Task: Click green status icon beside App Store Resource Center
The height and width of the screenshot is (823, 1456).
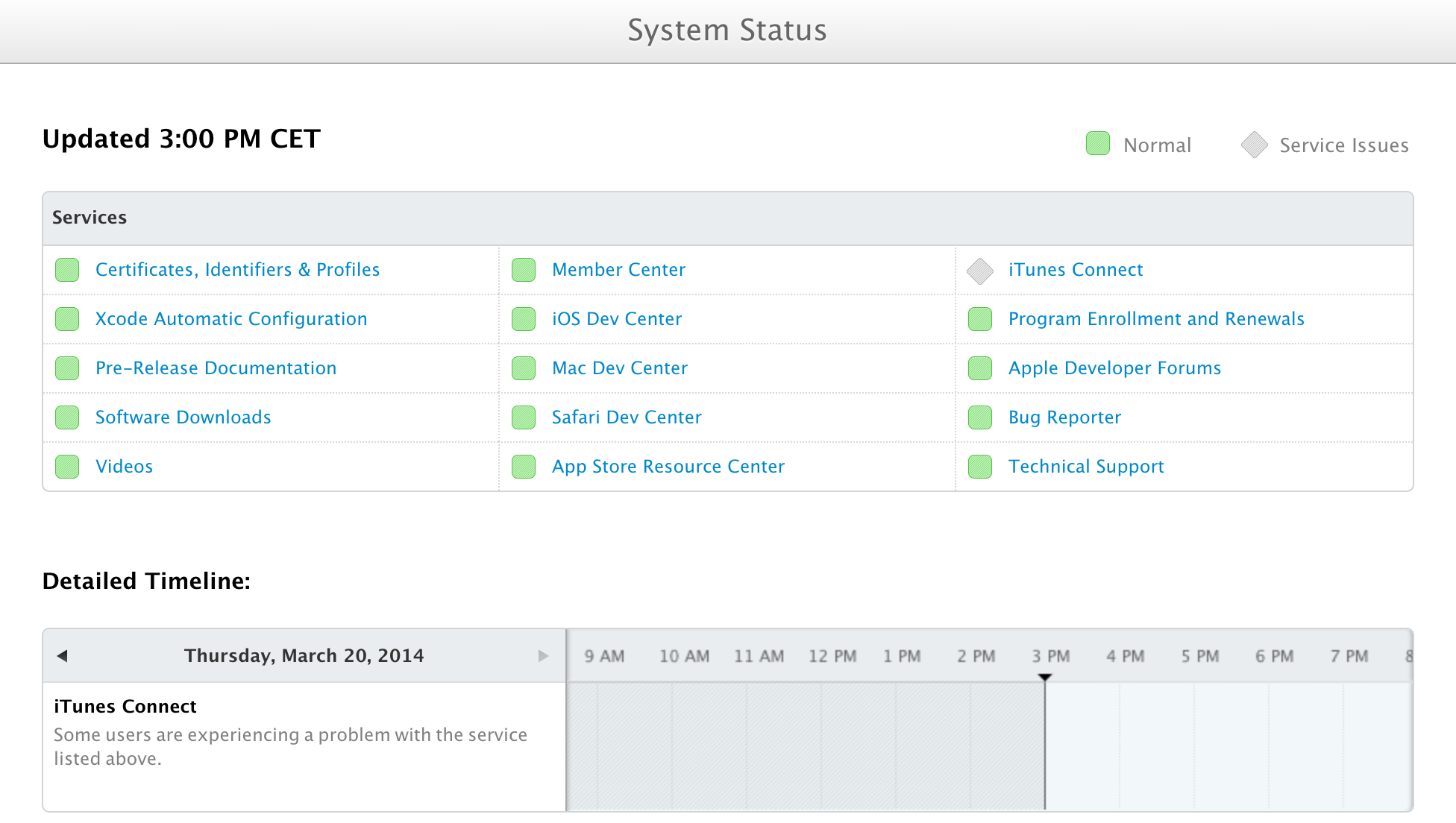Action: coord(524,467)
